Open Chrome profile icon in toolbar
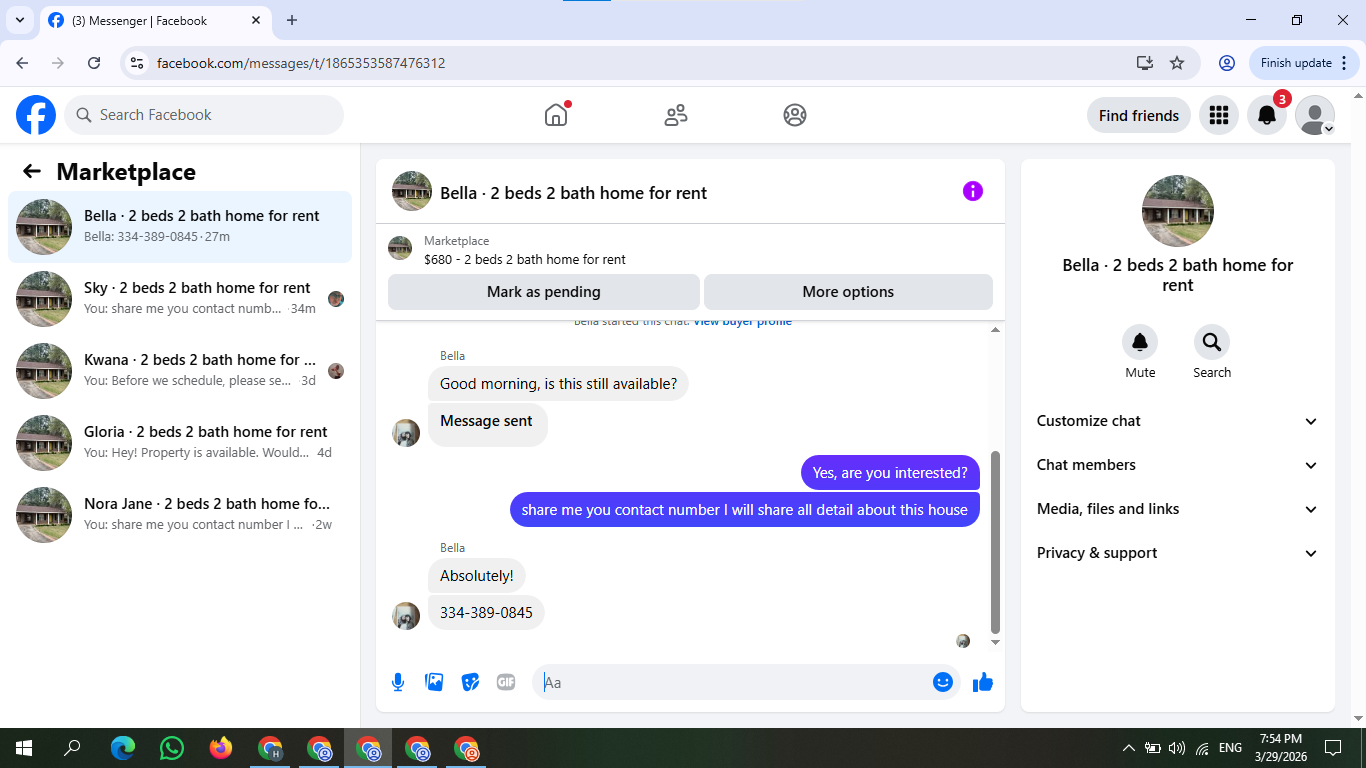 point(1227,63)
